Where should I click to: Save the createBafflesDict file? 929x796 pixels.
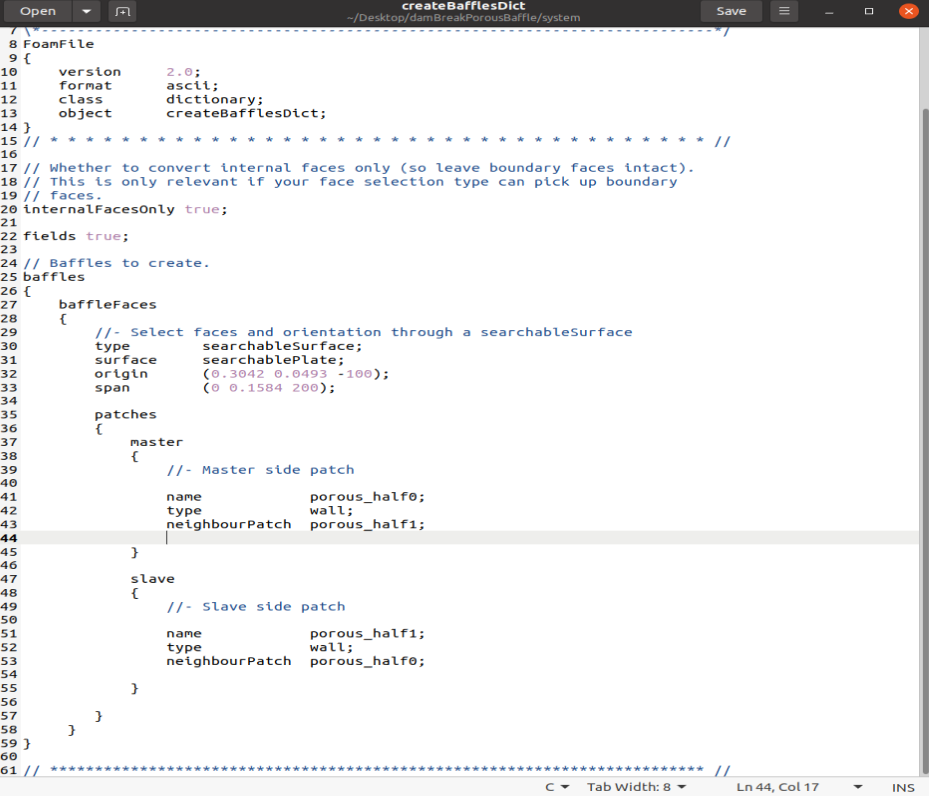click(730, 11)
